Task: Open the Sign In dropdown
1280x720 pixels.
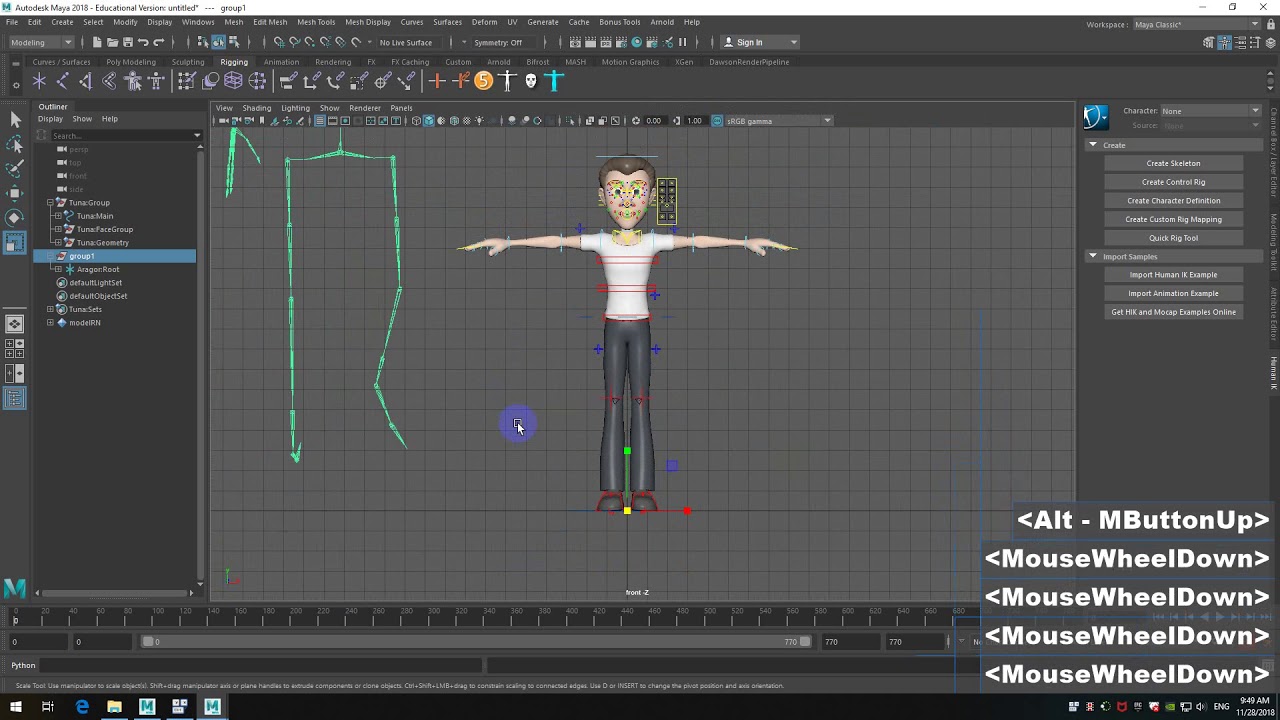Action: pos(760,42)
